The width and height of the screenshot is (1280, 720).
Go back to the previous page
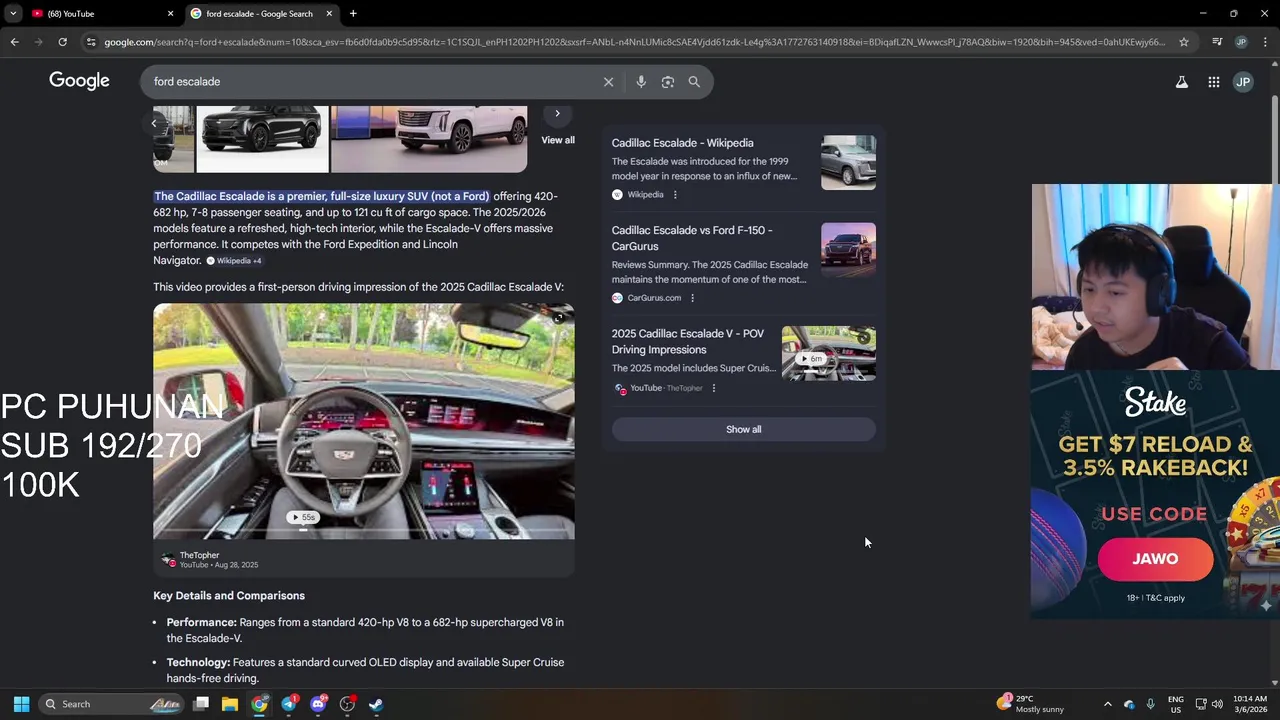tap(14, 42)
